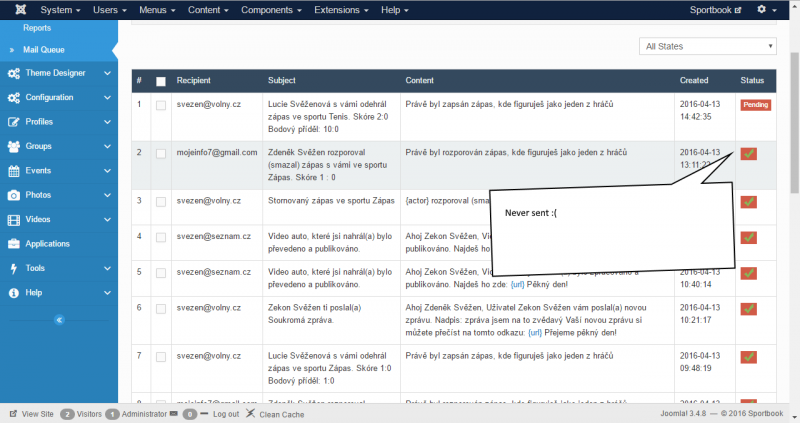This screenshot has height=423, width=800.
Task: Click the Joomla logo icon
Action: [x=20, y=9]
